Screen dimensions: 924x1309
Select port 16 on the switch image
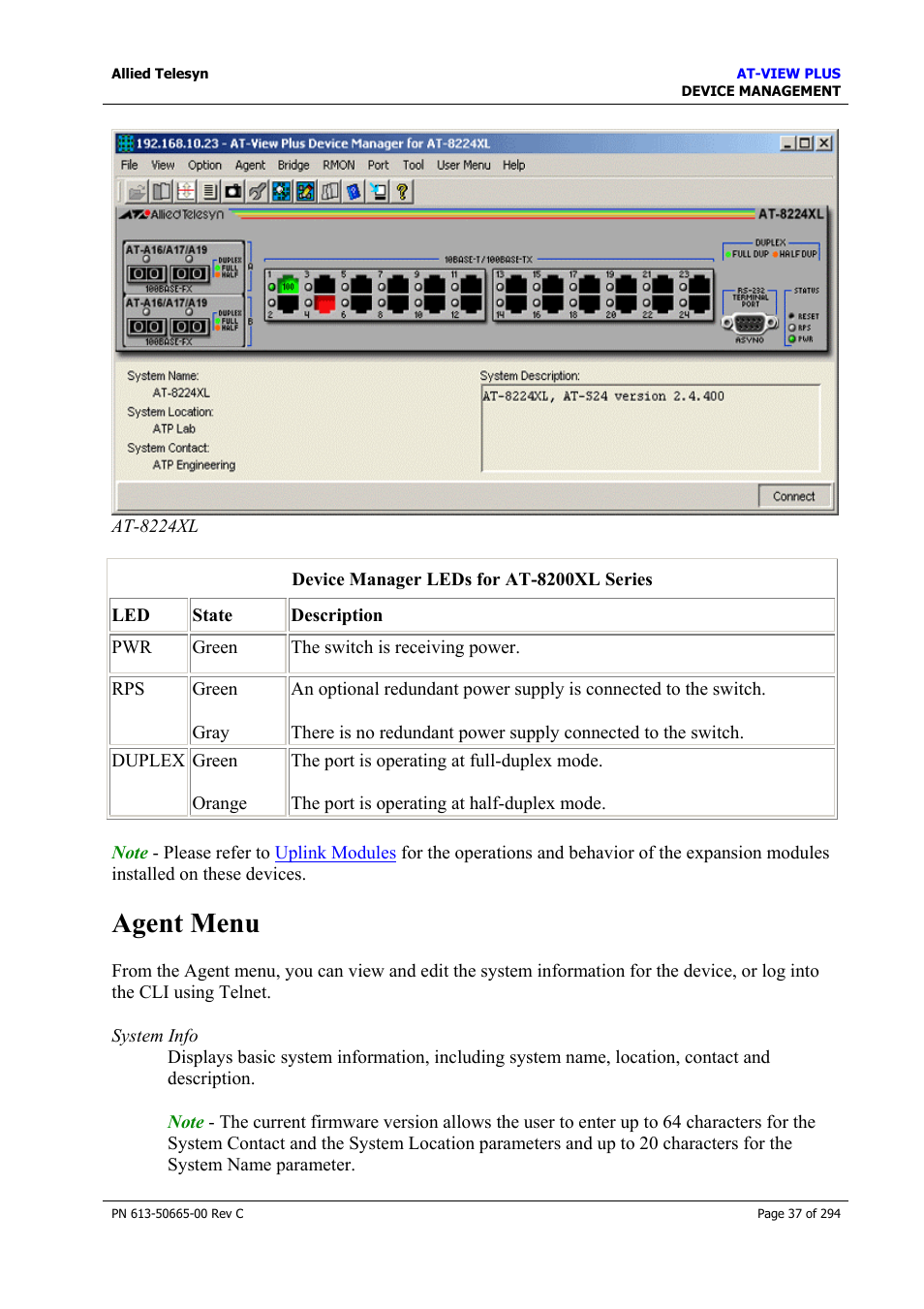[x=553, y=304]
